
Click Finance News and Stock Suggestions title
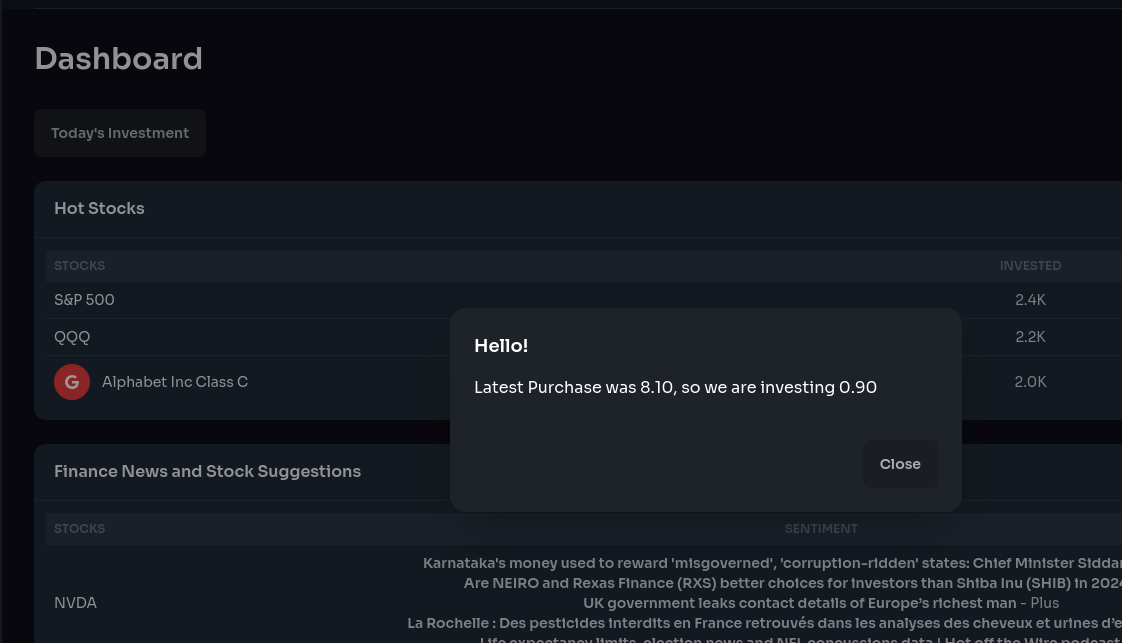pyautogui.click(x=207, y=471)
